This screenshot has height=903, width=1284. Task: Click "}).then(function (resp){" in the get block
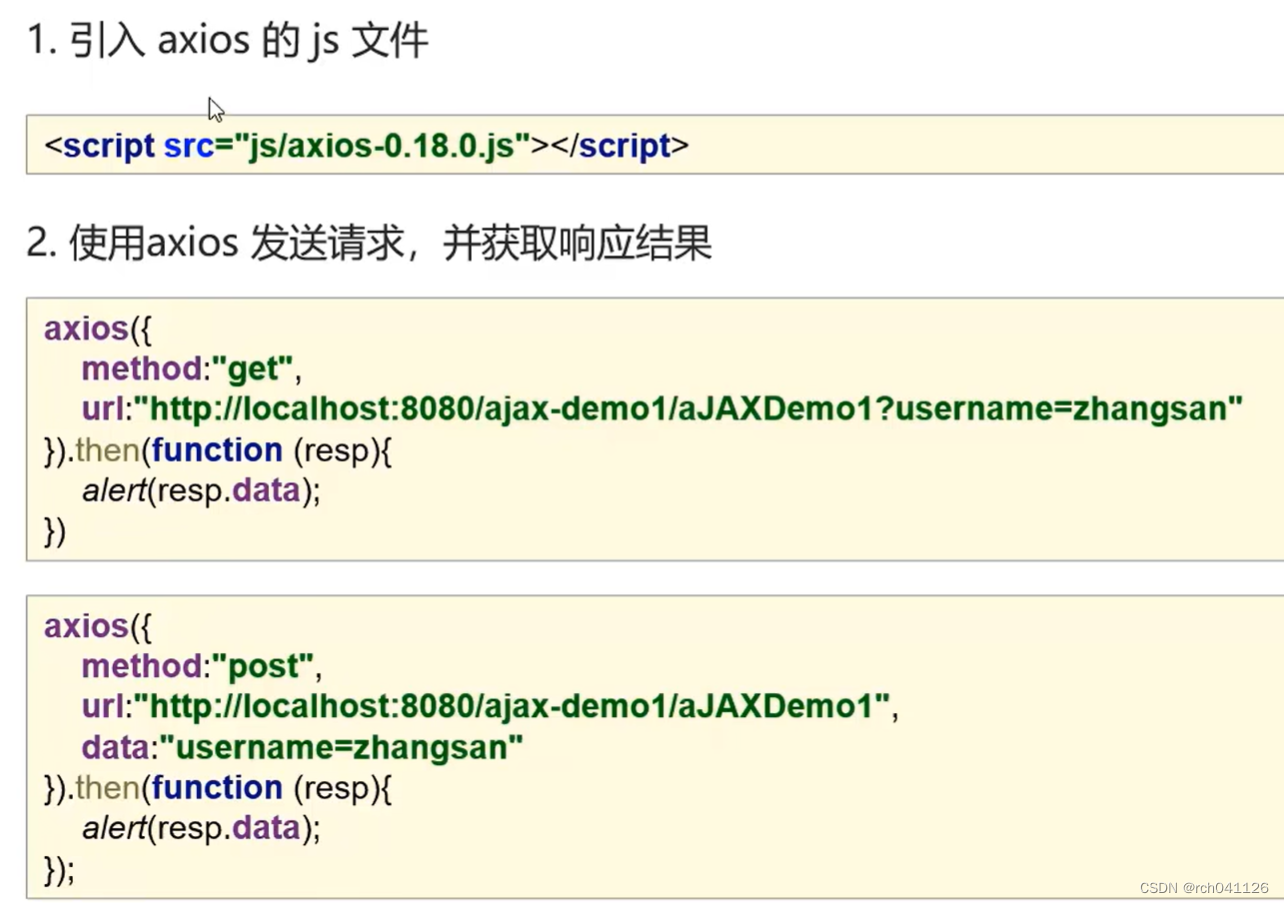point(218,450)
